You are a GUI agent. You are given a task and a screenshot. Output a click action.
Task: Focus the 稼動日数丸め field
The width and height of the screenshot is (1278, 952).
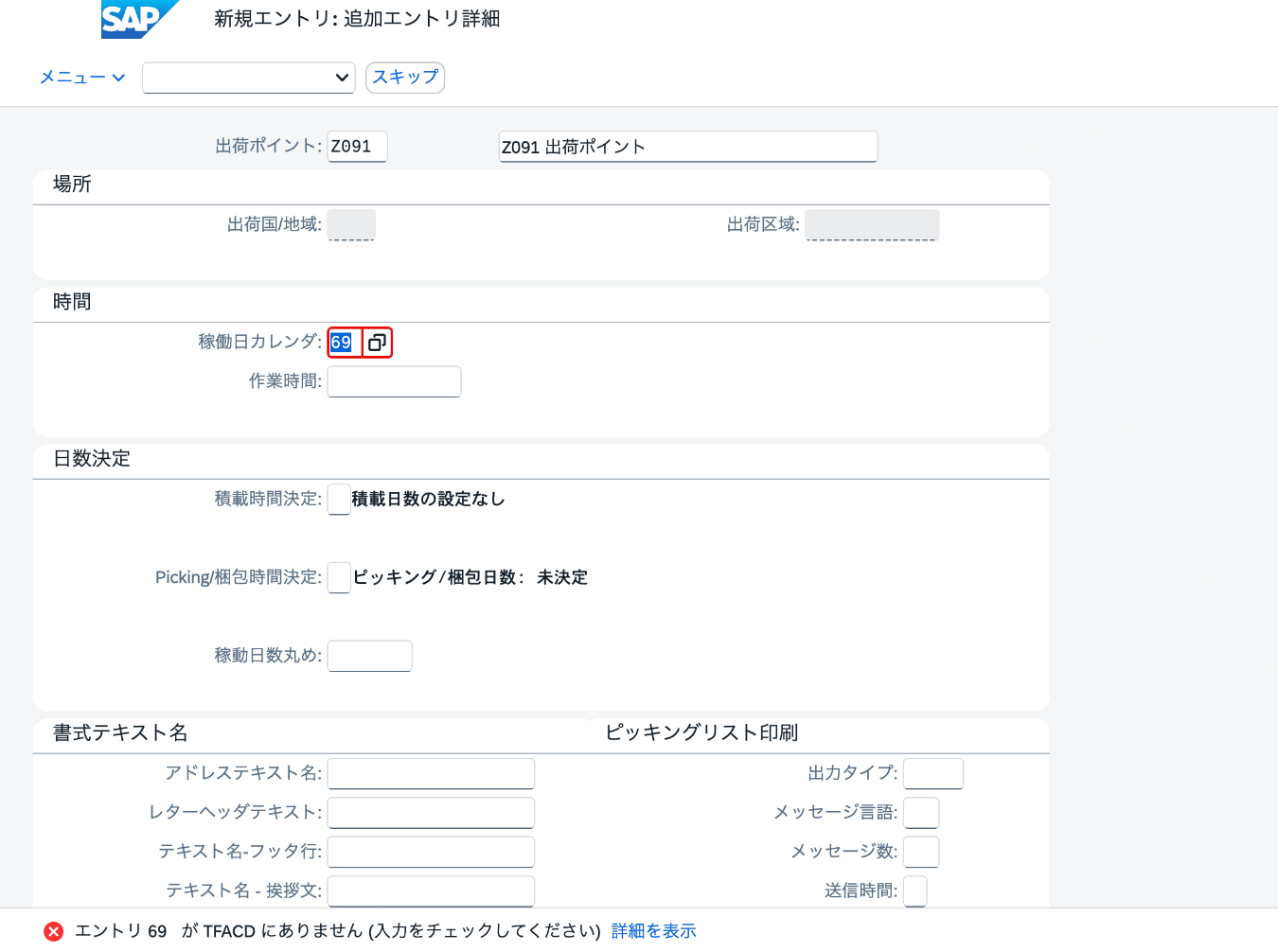(x=370, y=656)
